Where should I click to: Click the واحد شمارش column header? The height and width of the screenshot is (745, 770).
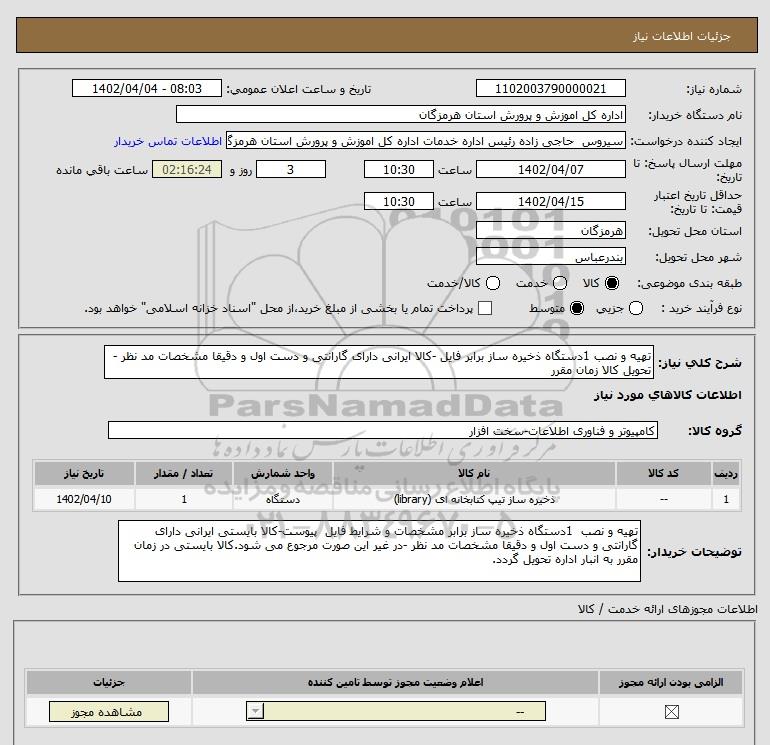282,473
